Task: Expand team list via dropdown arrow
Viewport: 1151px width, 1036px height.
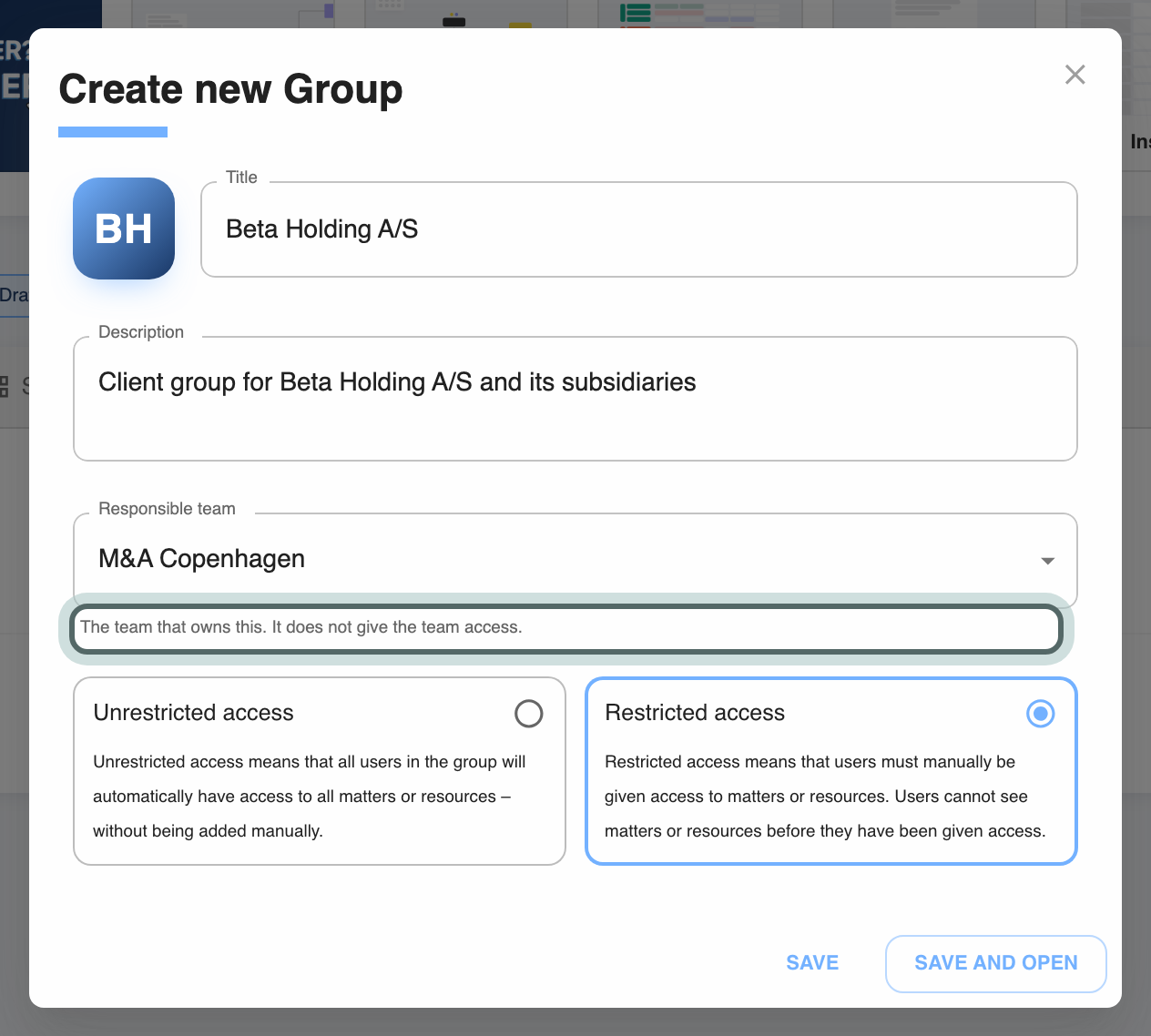Action: (1048, 561)
